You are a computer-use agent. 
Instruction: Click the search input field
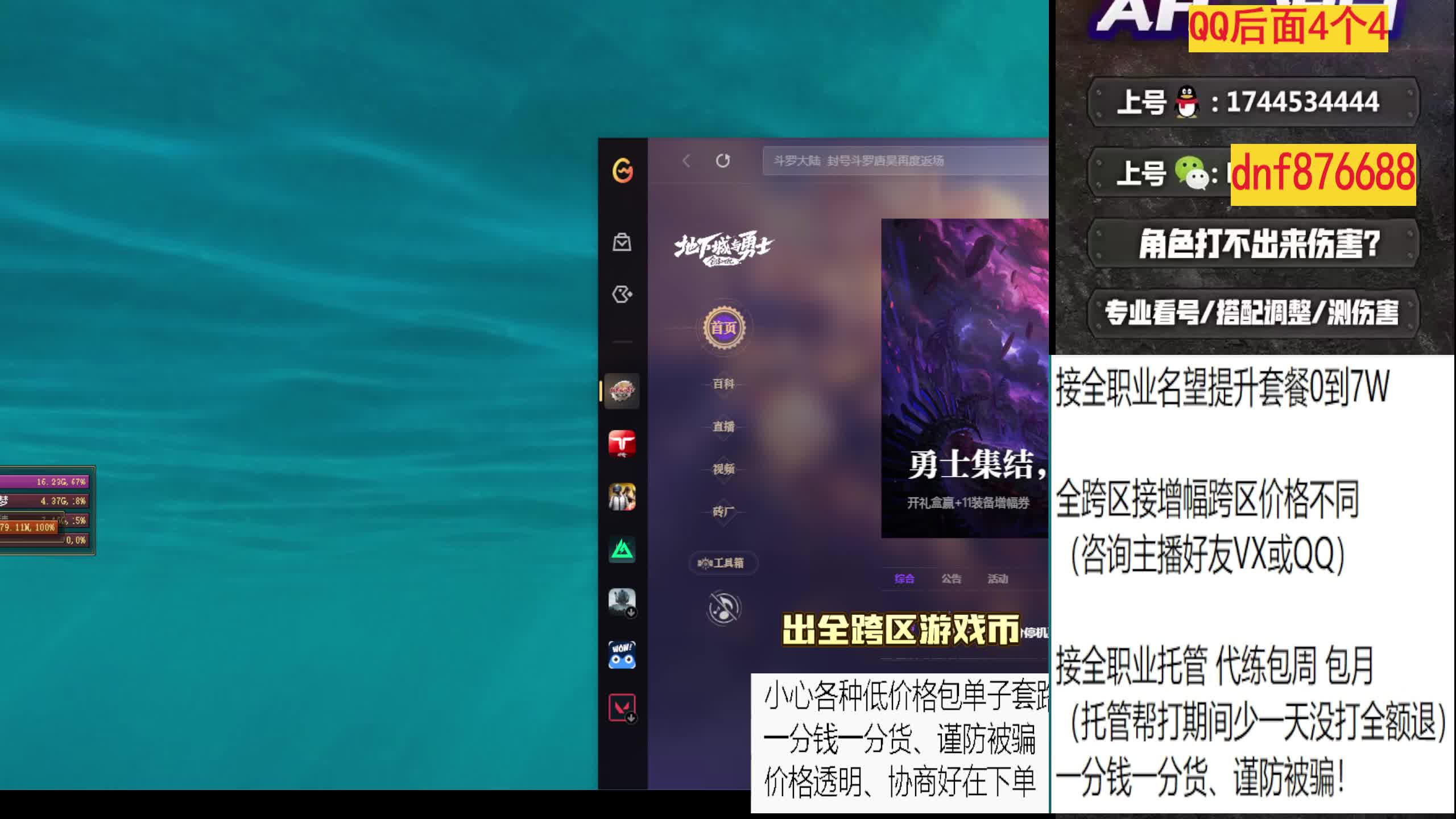[904, 161]
